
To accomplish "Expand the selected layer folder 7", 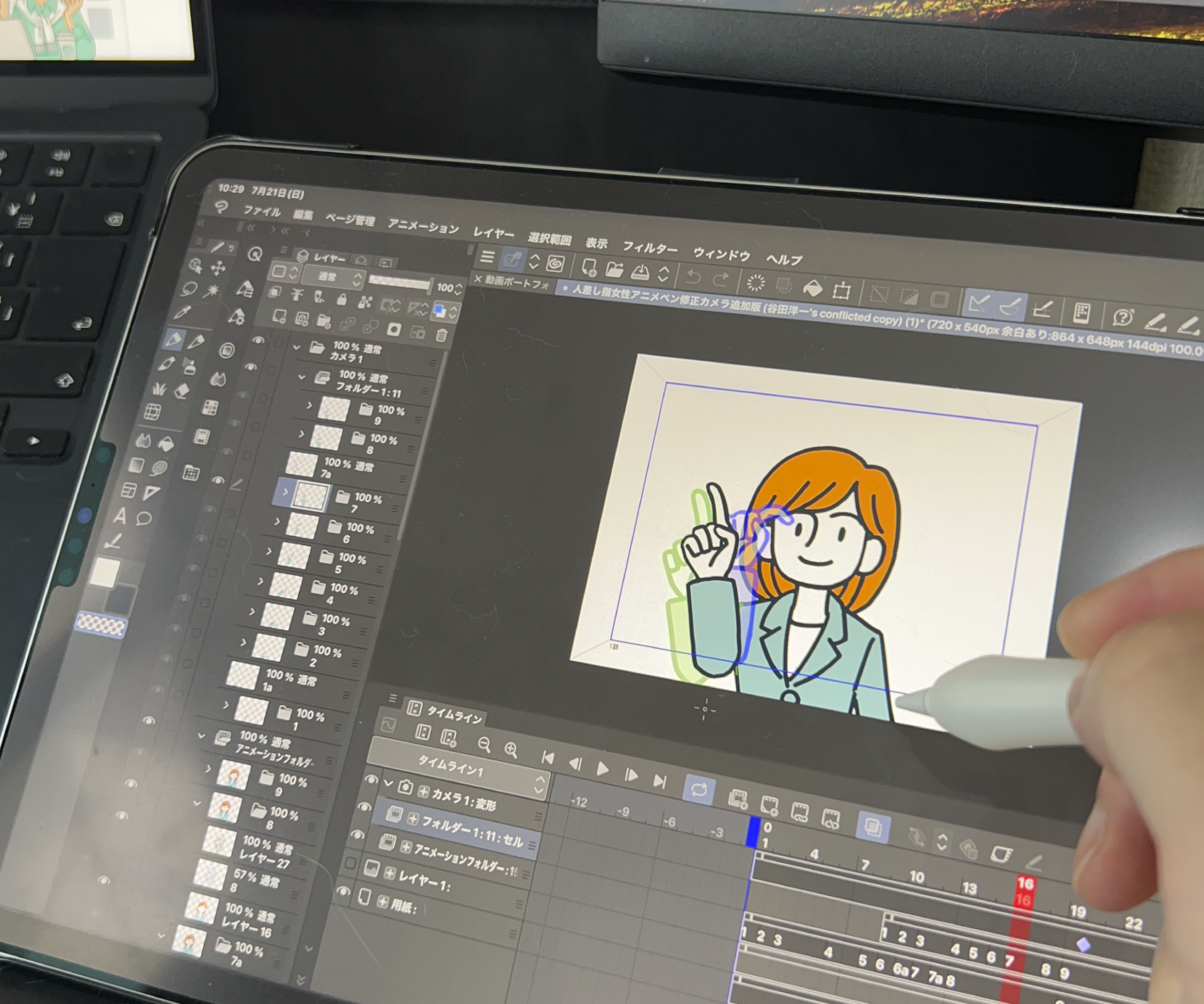I will 285,491.
